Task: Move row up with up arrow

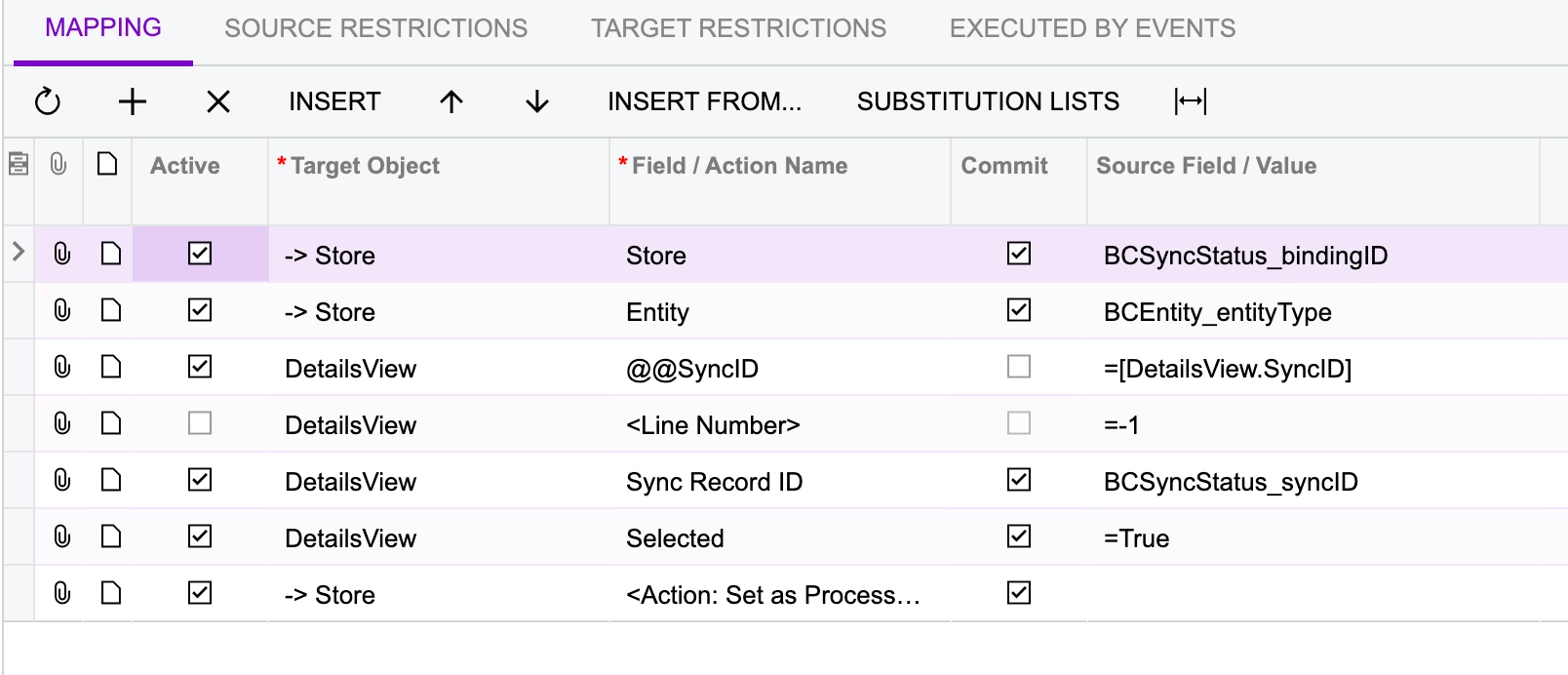Action: pyautogui.click(x=451, y=101)
